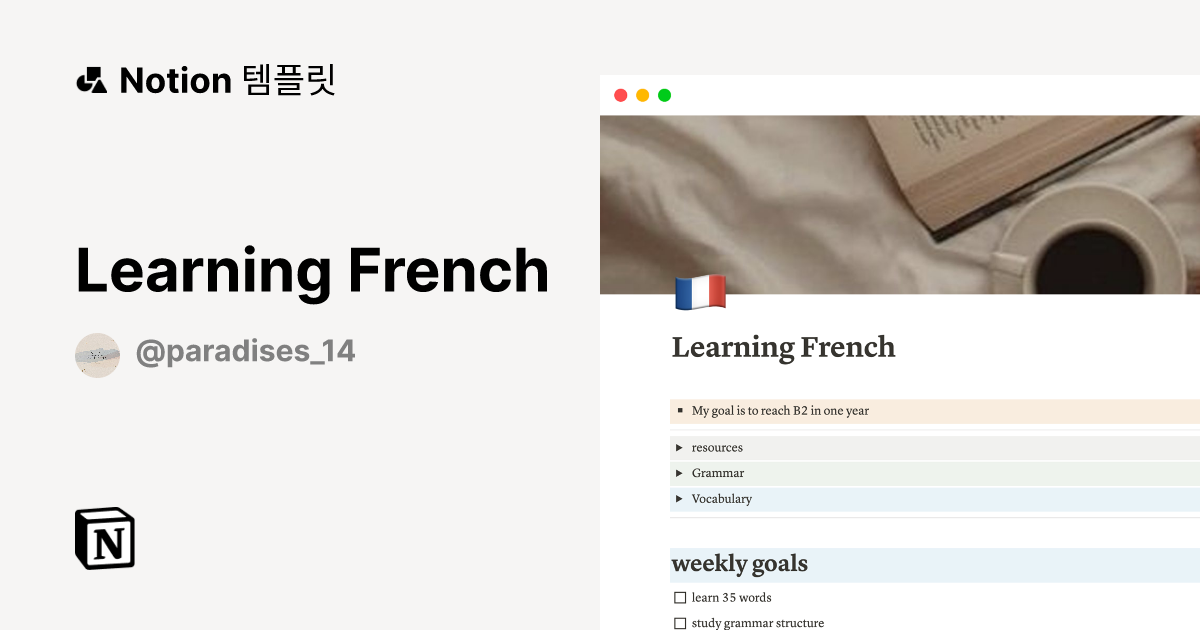Viewport: 1200px width, 630px height.
Task: Select the Notion N icon bottom left
Action: pos(104,539)
